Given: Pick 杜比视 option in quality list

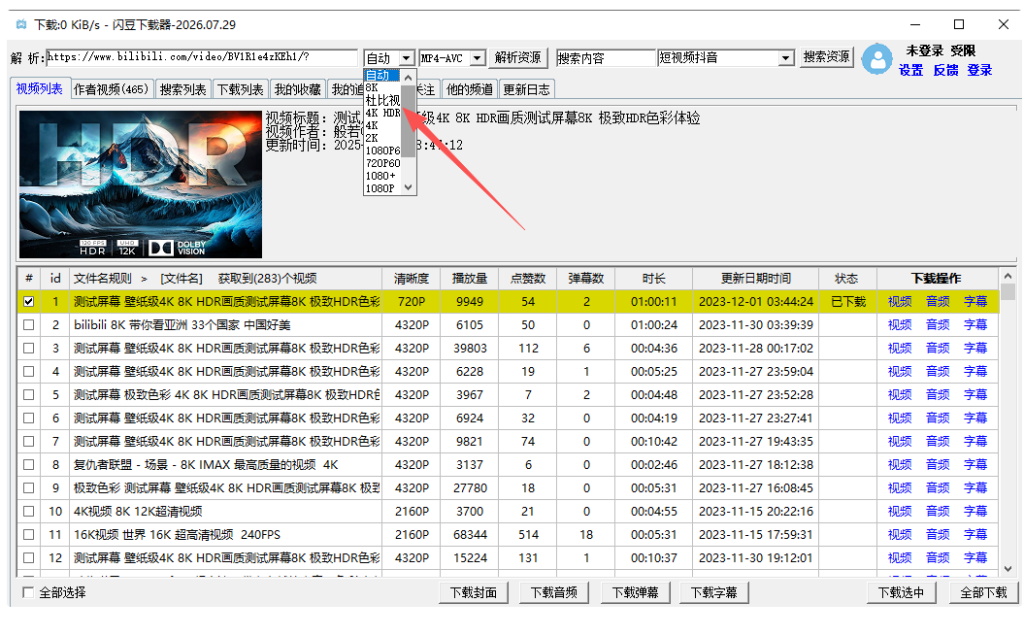Looking at the screenshot, I should pos(381,100).
